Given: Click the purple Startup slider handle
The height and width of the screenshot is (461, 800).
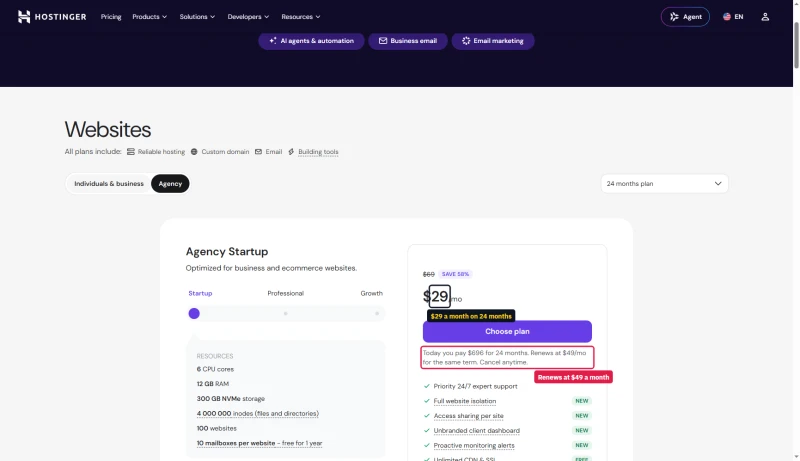Looking at the screenshot, I should coord(194,314).
